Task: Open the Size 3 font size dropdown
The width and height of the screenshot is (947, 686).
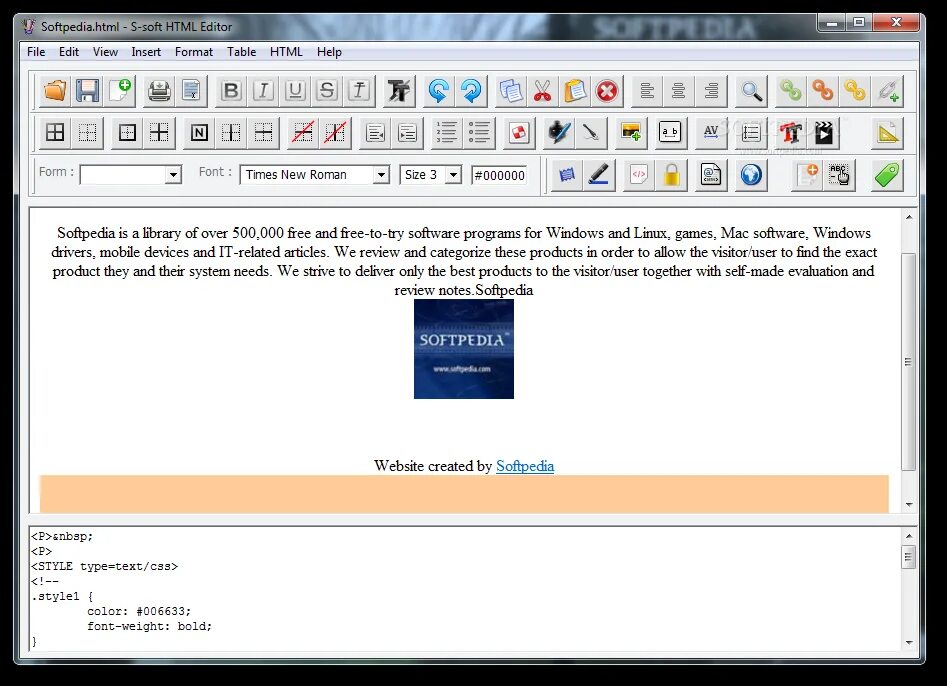Action: 453,175
